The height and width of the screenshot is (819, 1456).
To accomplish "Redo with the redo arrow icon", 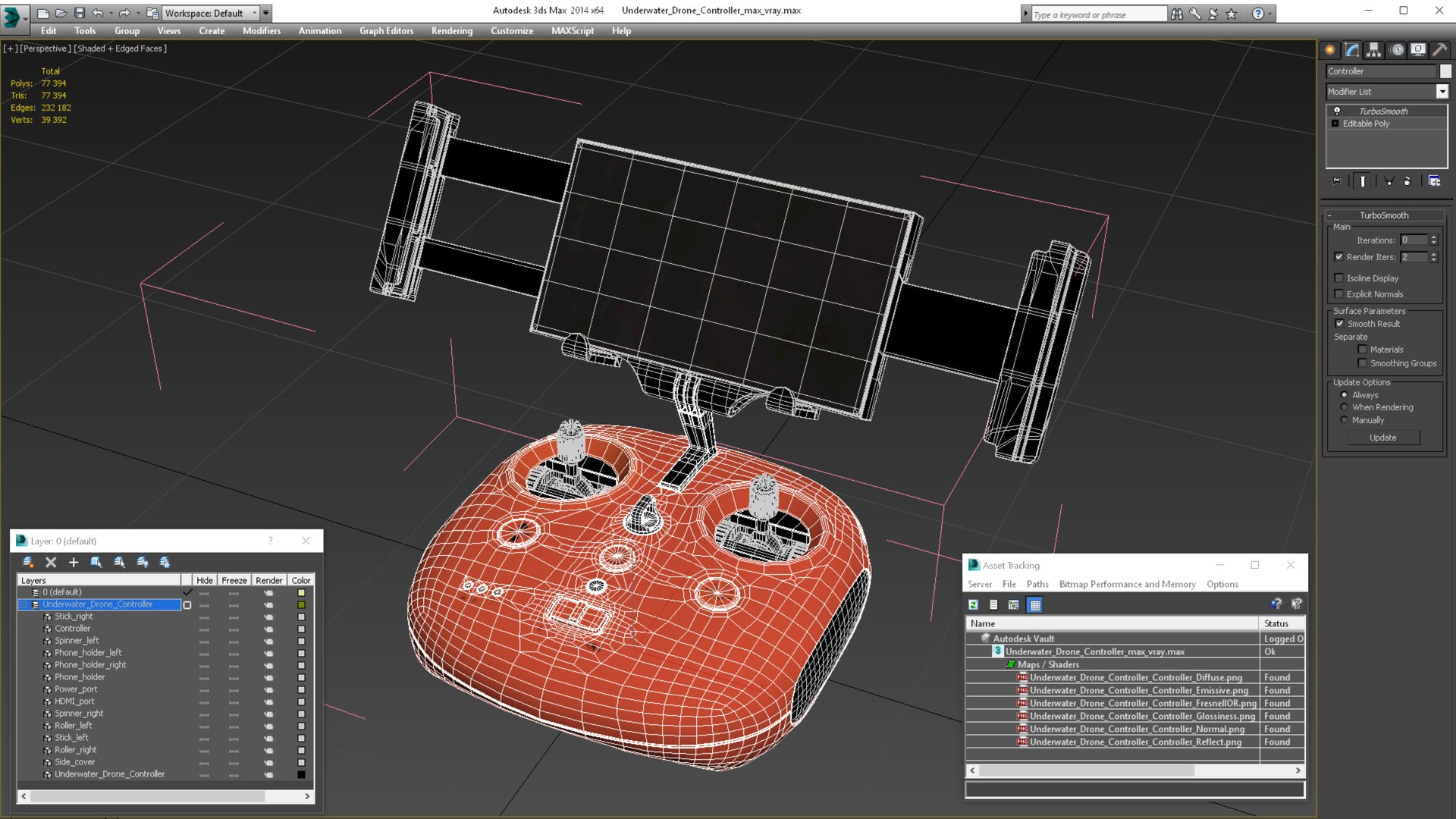I will [x=124, y=13].
